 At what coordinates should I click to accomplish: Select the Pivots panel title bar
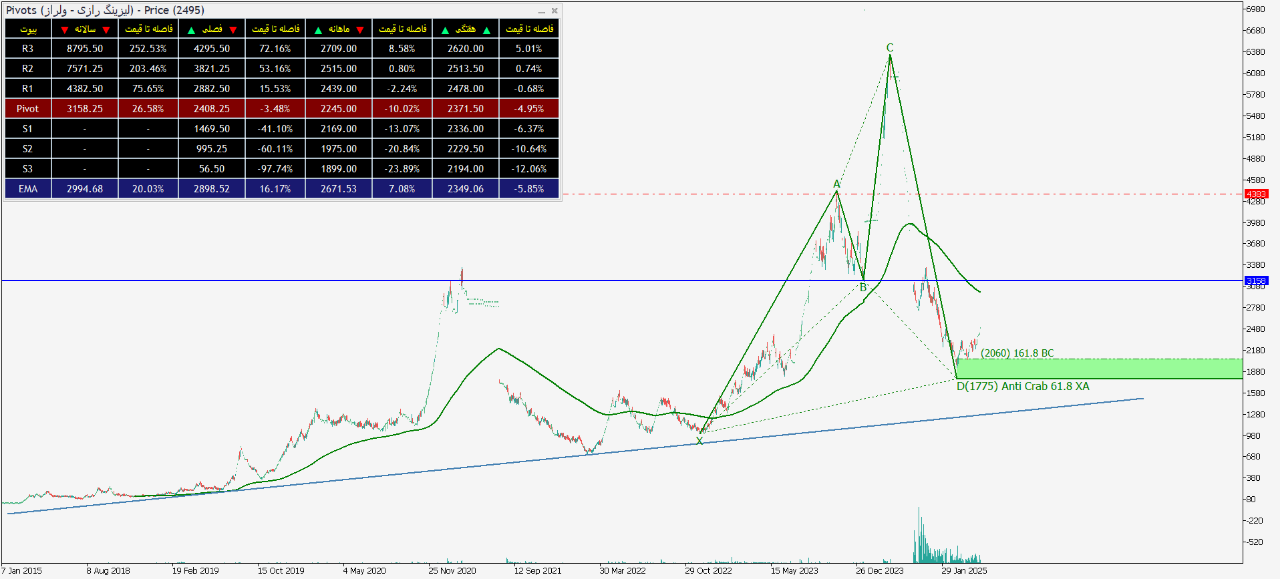click(250, 10)
